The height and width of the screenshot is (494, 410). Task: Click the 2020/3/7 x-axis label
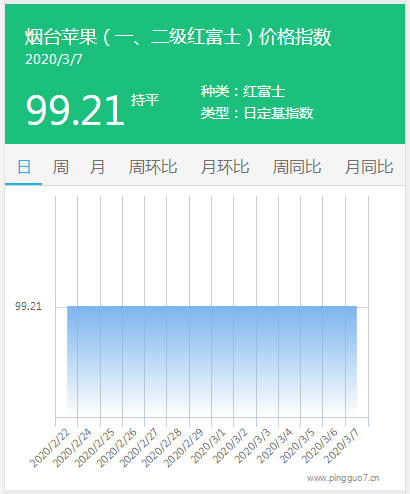pyautogui.click(x=342, y=446)
